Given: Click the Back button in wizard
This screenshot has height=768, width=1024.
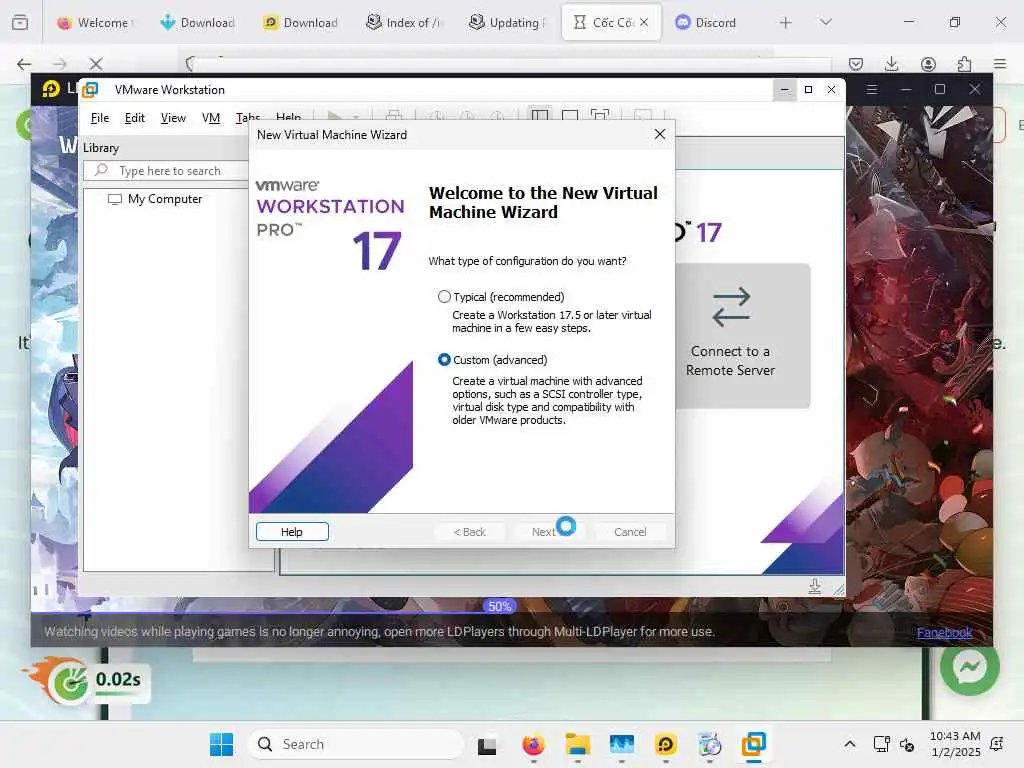Looking at the screenshot, I should click(x=470, y=532).
